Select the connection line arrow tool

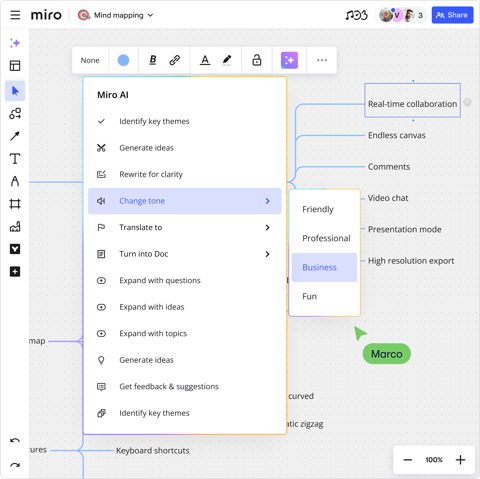tap(15, 136)
